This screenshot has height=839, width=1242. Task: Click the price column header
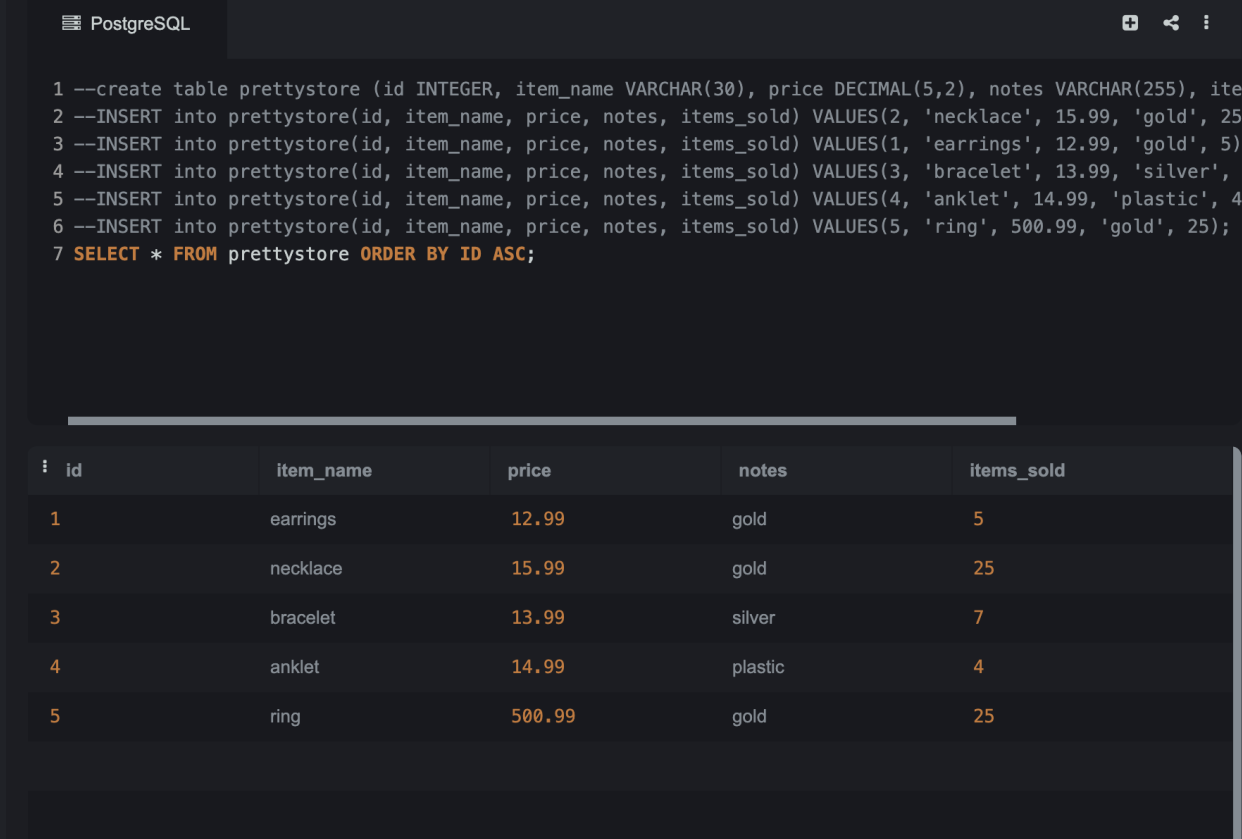point(529,470)
